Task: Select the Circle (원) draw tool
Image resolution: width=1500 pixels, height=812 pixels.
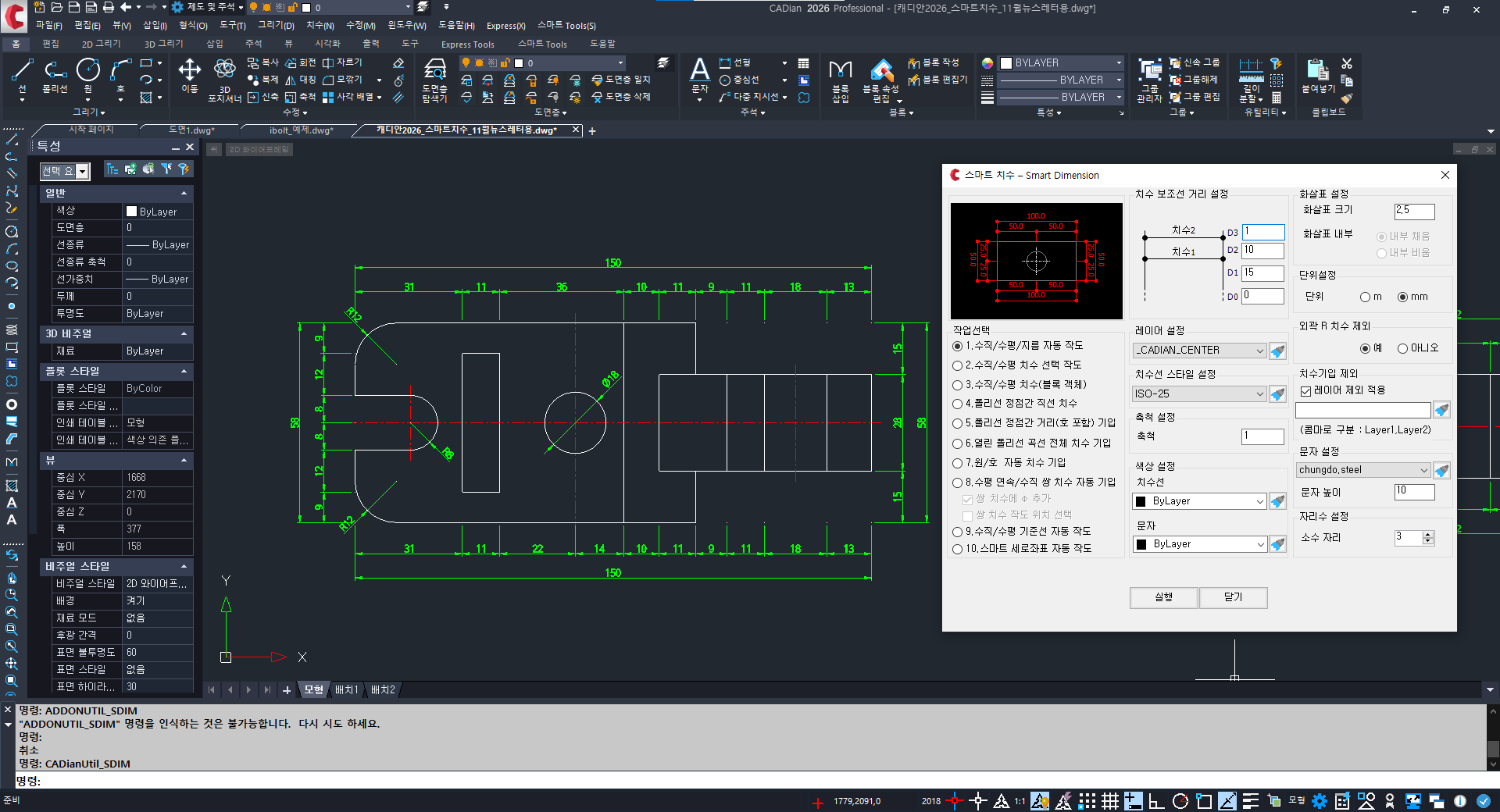Action: [87, 72]
